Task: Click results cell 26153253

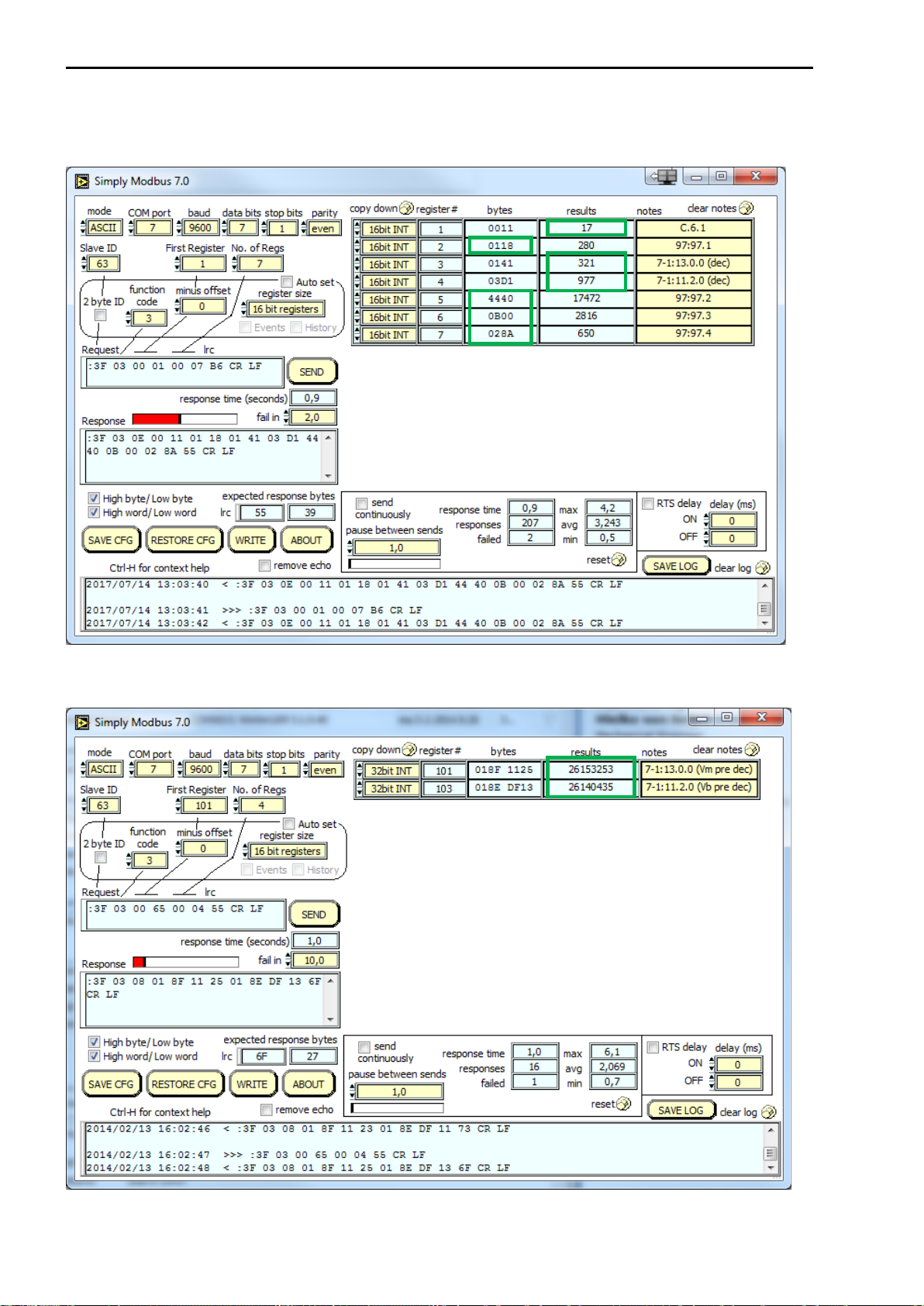Action: click(590, 770)
